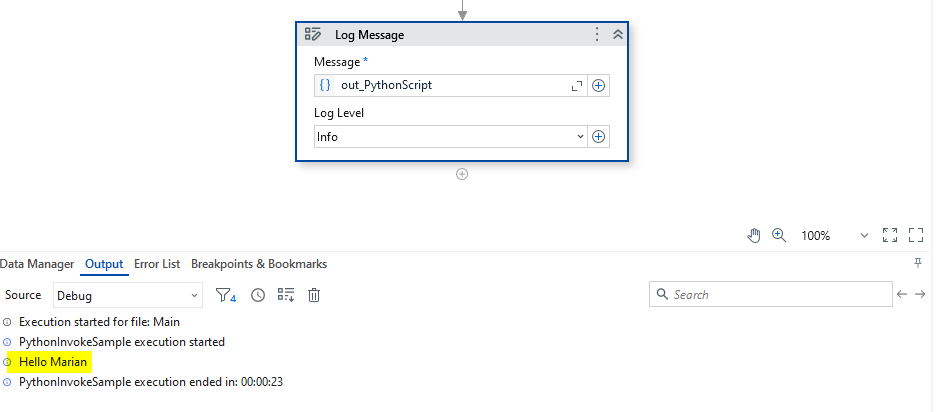Open the Breakpoints & Bookmarks tab
This screenshot has height=412, width=945.
(x=259, y=264)
